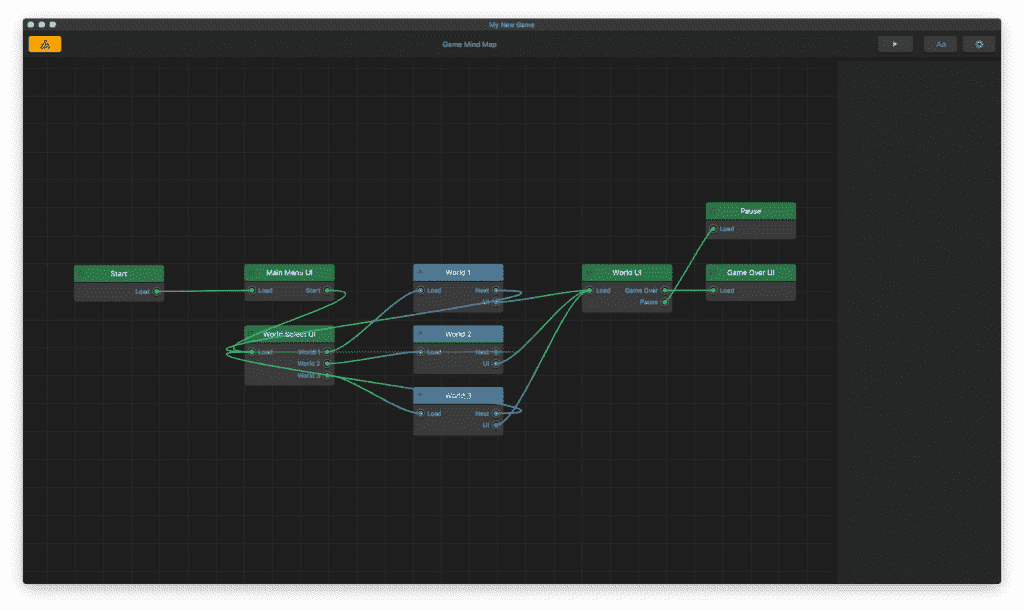Click the World 2 node's UI port
Viewport: 1024px width, 611px height.
tap(496, 364)
